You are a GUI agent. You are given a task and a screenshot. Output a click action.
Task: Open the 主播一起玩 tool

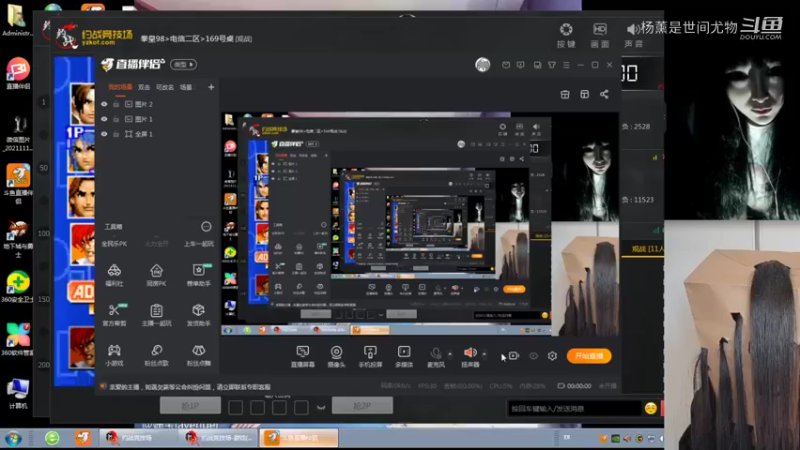coord(157,315)
